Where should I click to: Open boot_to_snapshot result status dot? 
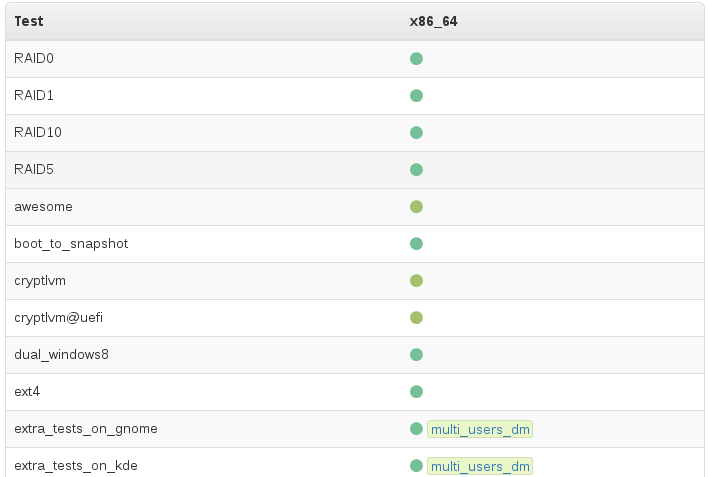(416, 244)
